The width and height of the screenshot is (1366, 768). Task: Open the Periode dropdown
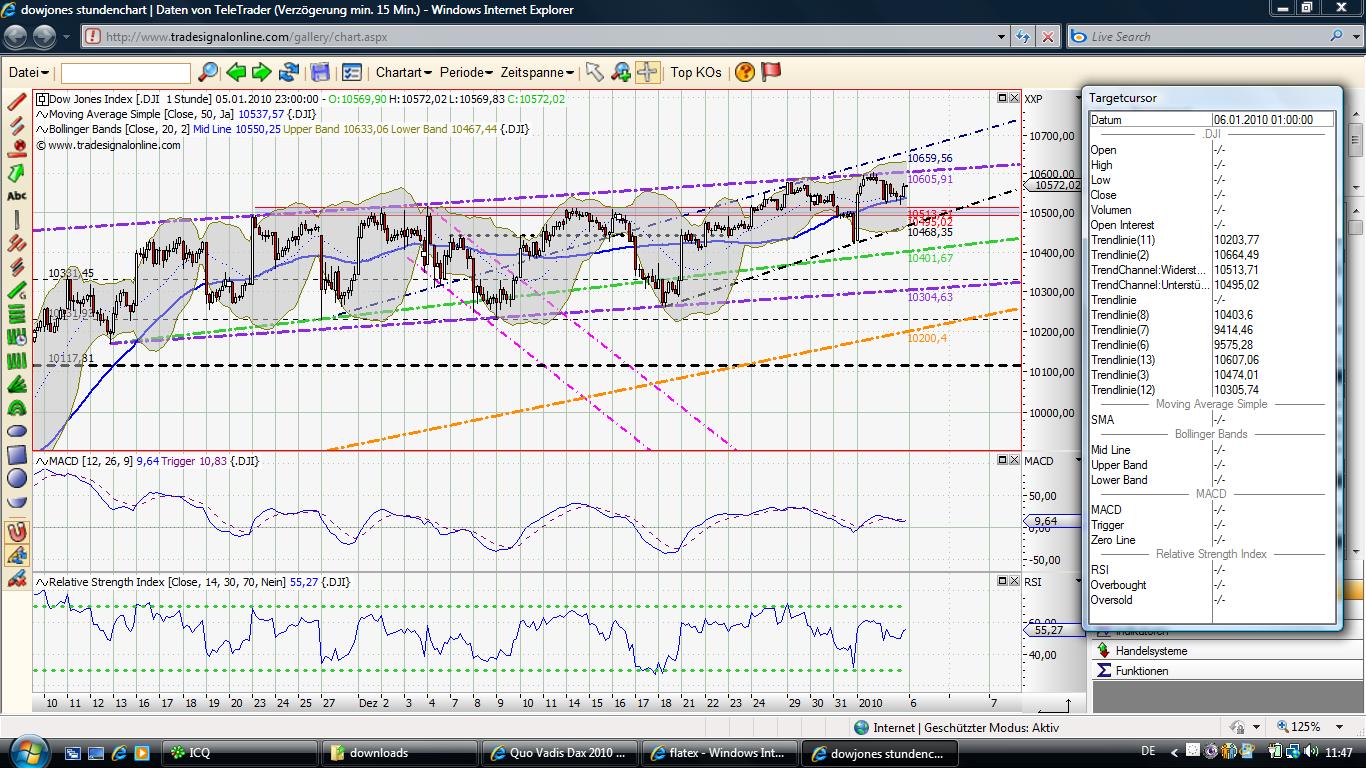(465, 72)
